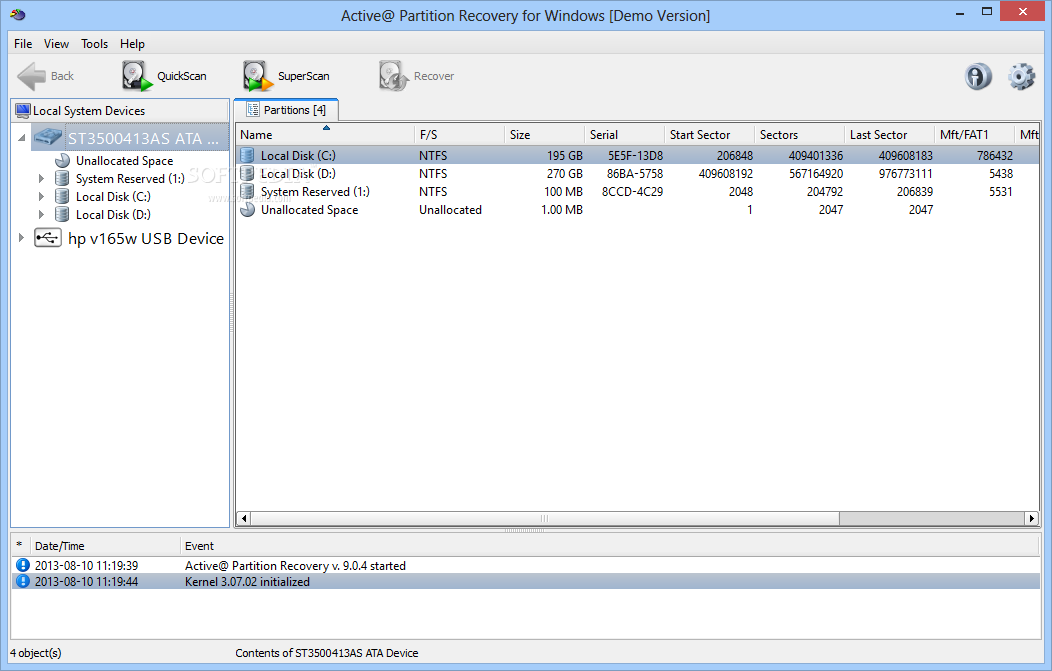Viewport: 1052px width, 671px height.
Task: Click the Local System Devices monitor icon
Action: (23, 111)
